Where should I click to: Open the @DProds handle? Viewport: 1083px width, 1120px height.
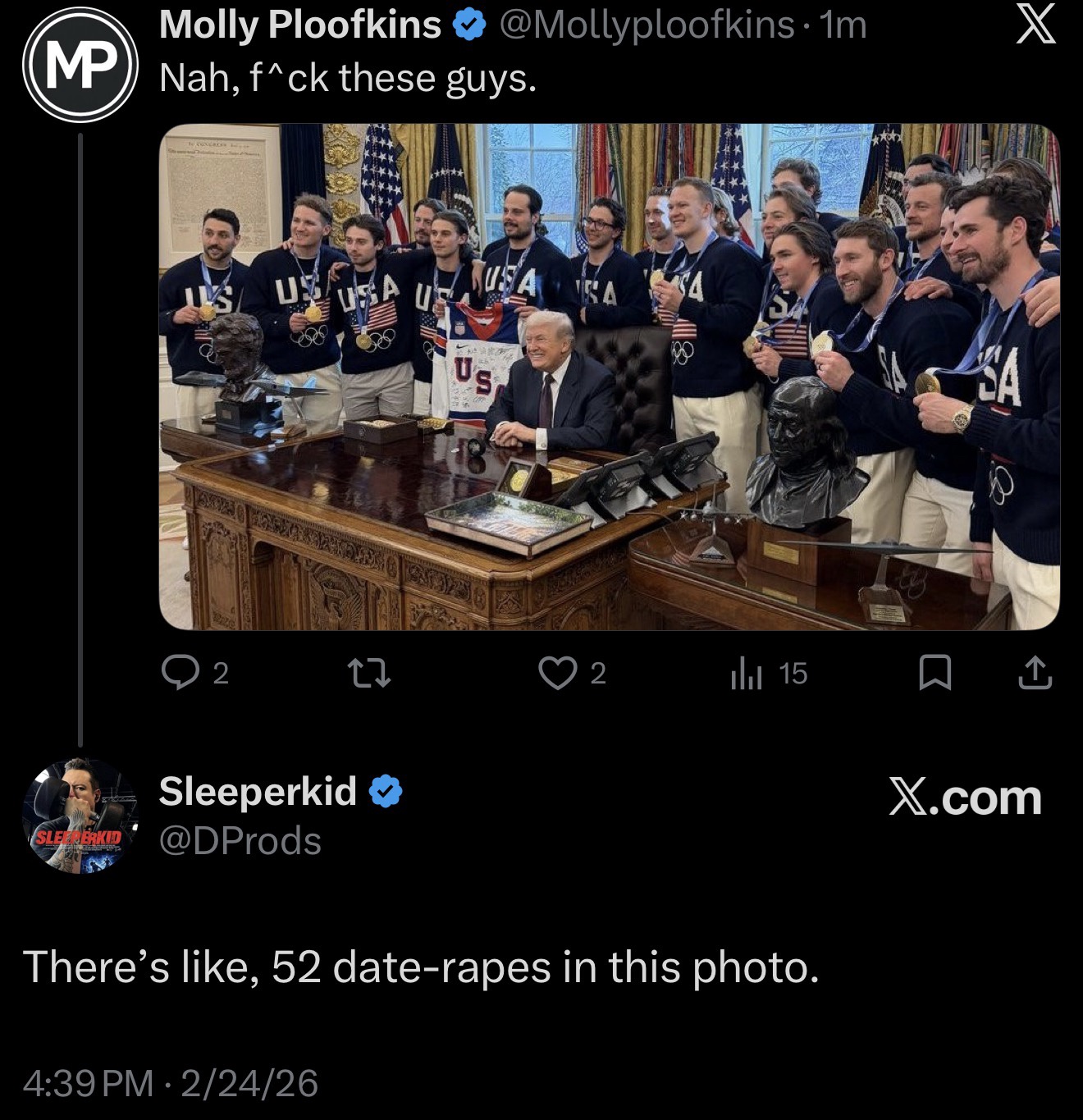240,841
